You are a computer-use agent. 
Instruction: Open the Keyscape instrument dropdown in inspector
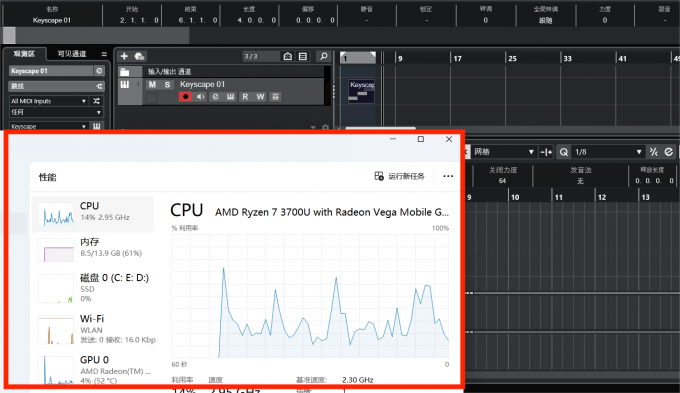(x=49, y=126)
